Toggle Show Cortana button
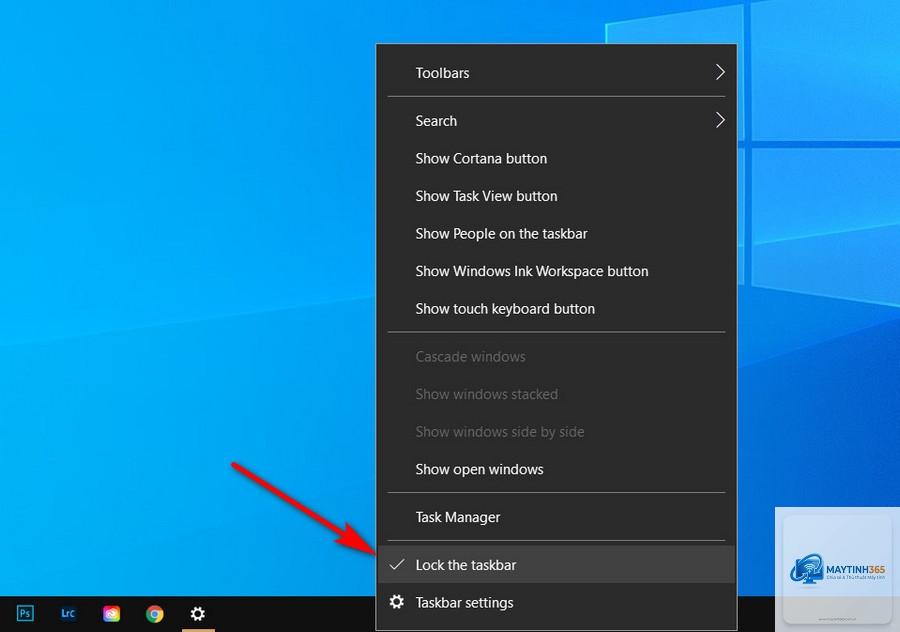The width and height of the screenshot is (900, 632). [x=556, y=158]
